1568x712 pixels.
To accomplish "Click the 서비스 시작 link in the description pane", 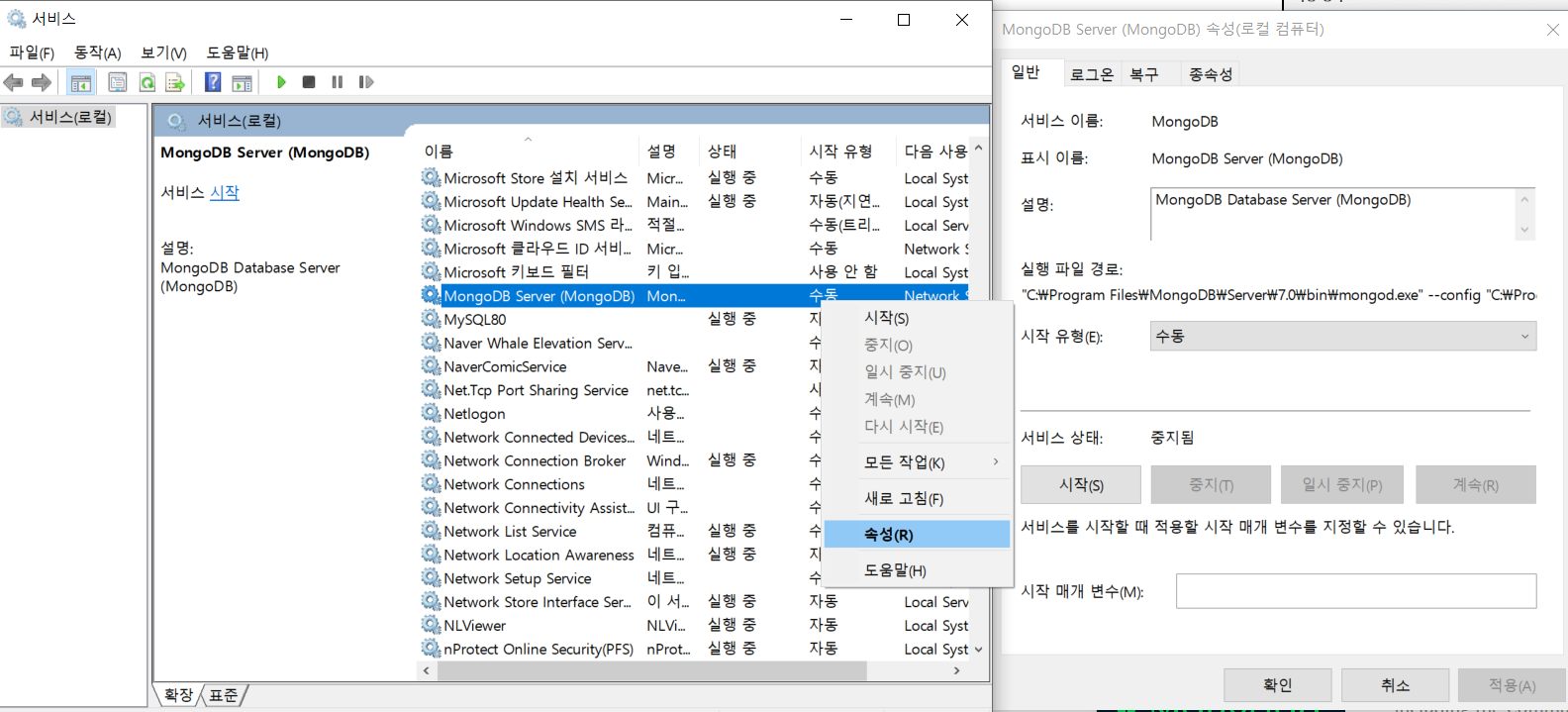I will [225, 192].
